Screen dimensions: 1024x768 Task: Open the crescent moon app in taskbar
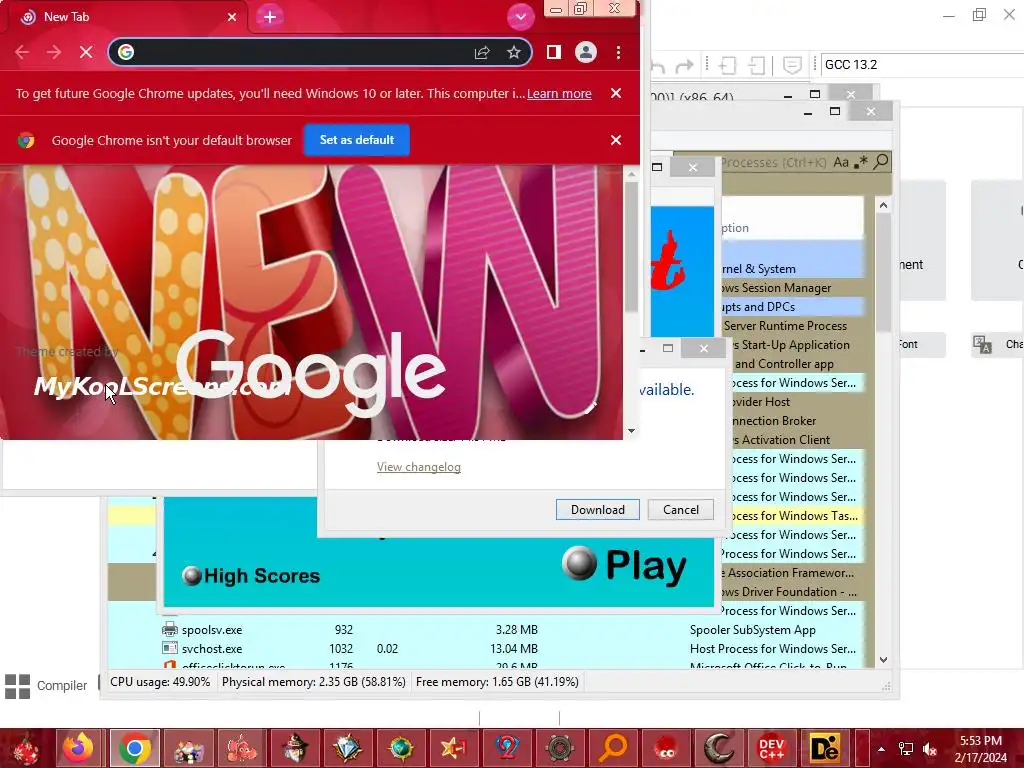click(719, 748)
